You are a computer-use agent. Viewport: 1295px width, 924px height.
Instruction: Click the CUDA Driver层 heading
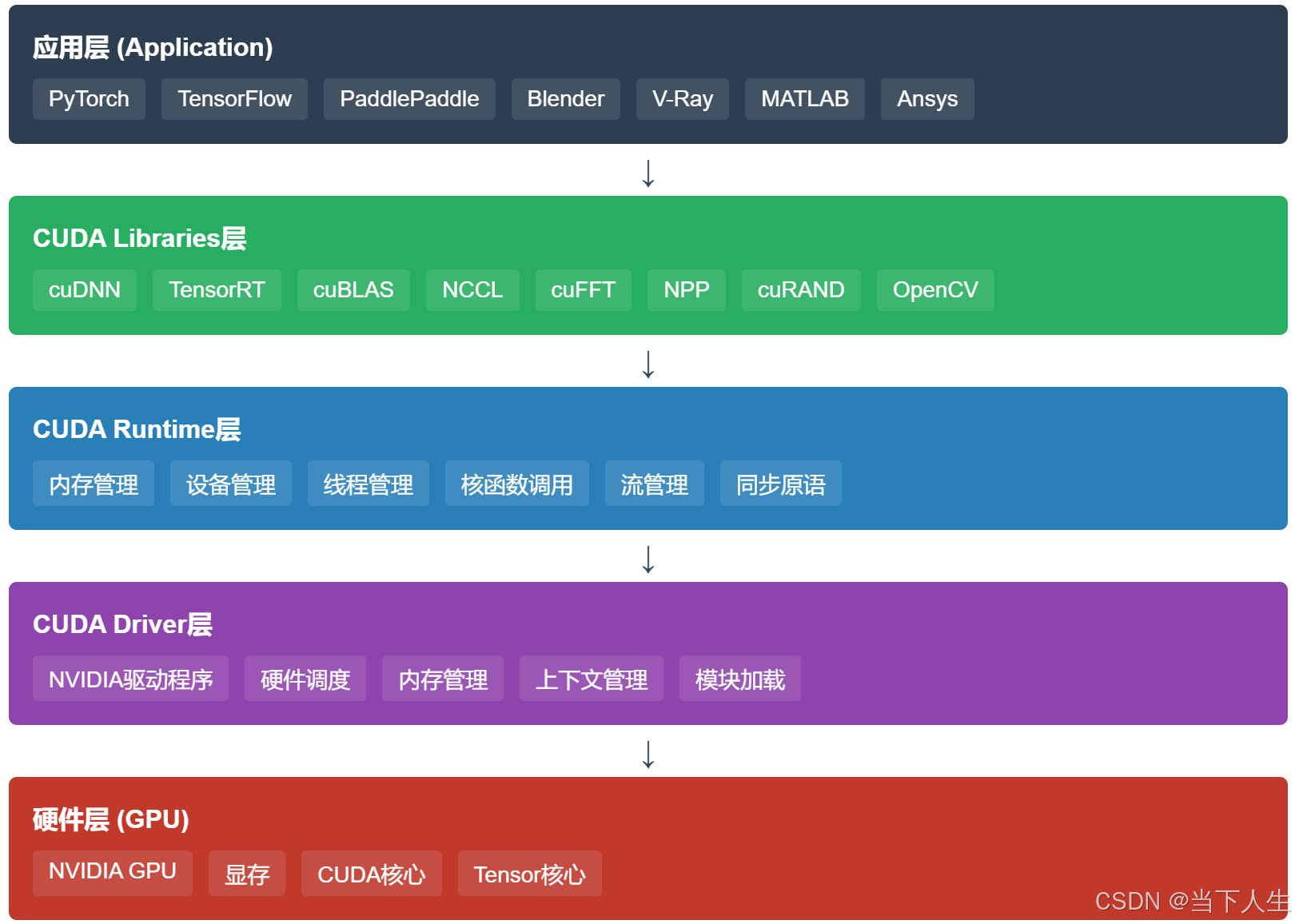pyautogui.click(x=122, y=624)
